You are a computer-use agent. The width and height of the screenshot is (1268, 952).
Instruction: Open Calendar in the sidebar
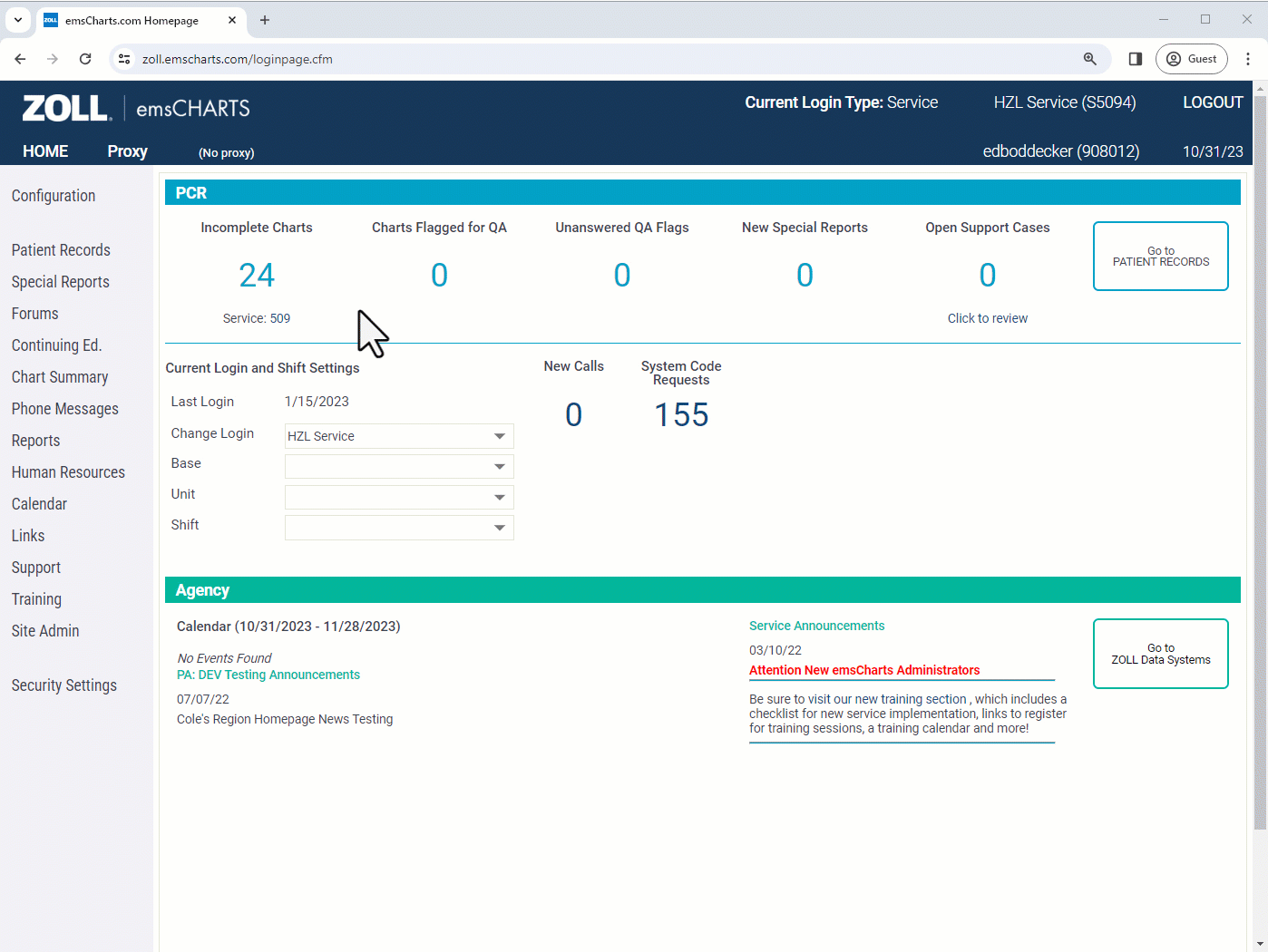(x=39, y=504)
